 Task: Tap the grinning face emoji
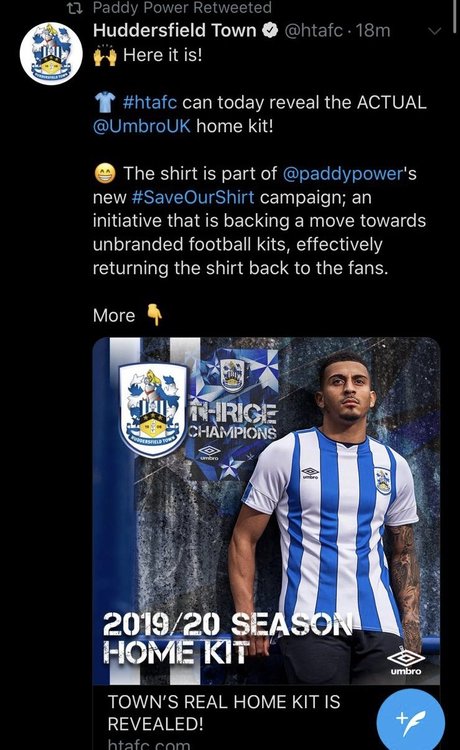(x=105, y=173)
